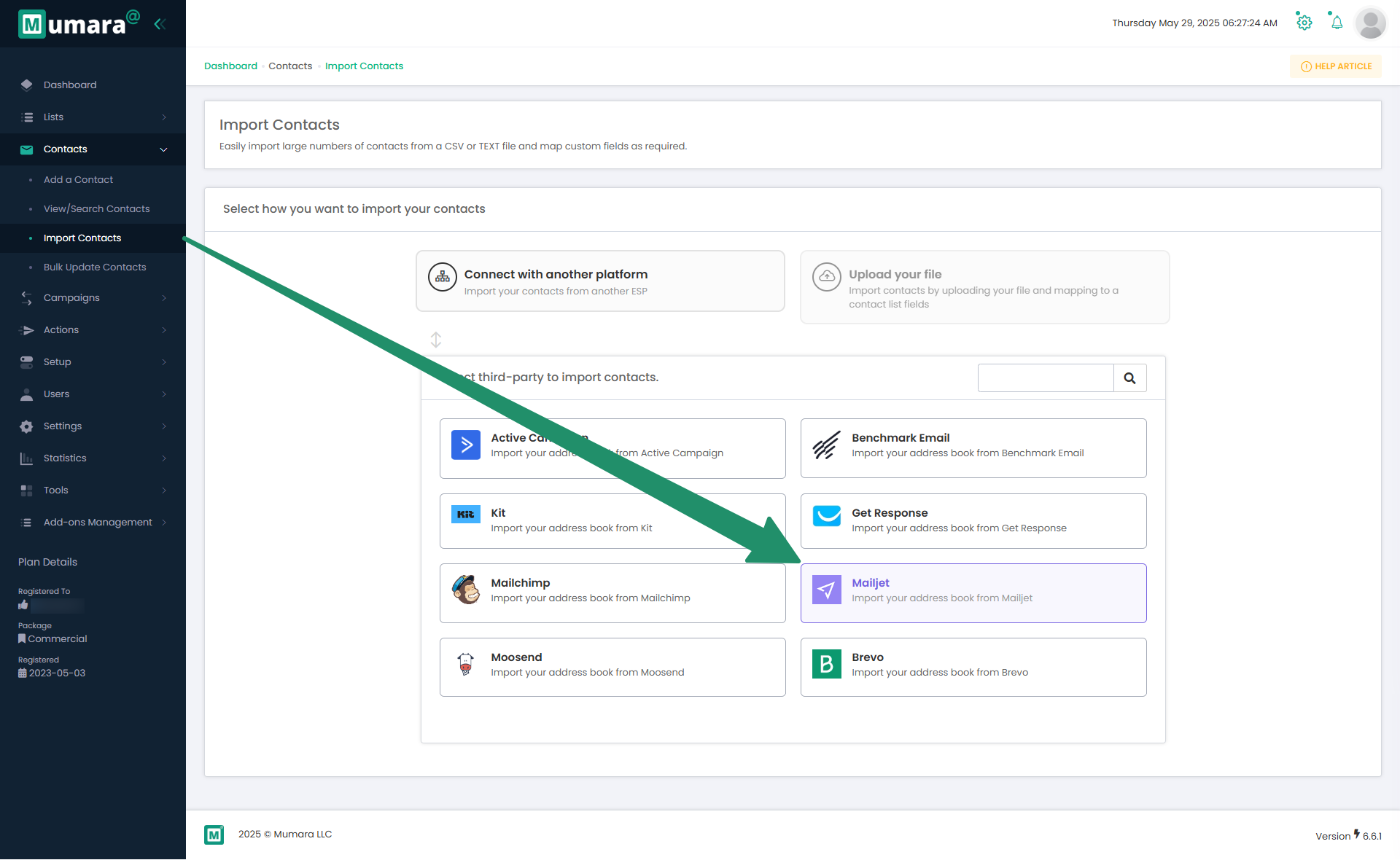Choose Mailjet import card title
1400x860 pixels.
pyautogui.click(x=871, y=582)
